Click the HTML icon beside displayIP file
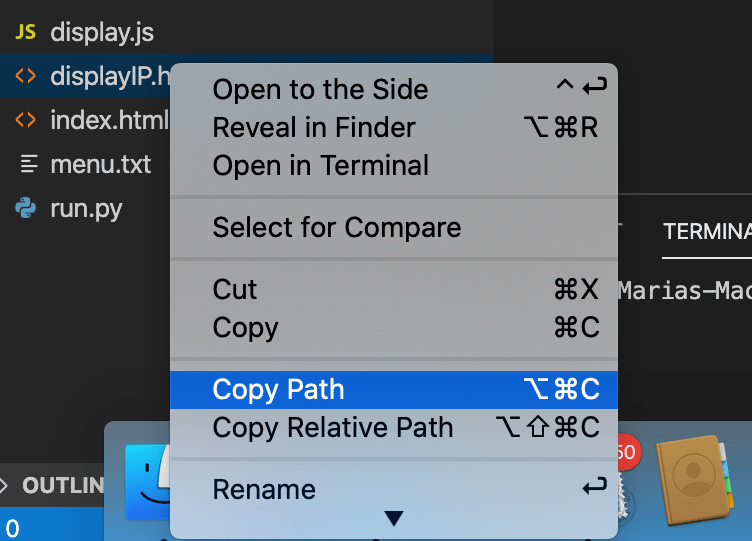The height and width of the screenshot is (541, 752). tap(26, 76)
